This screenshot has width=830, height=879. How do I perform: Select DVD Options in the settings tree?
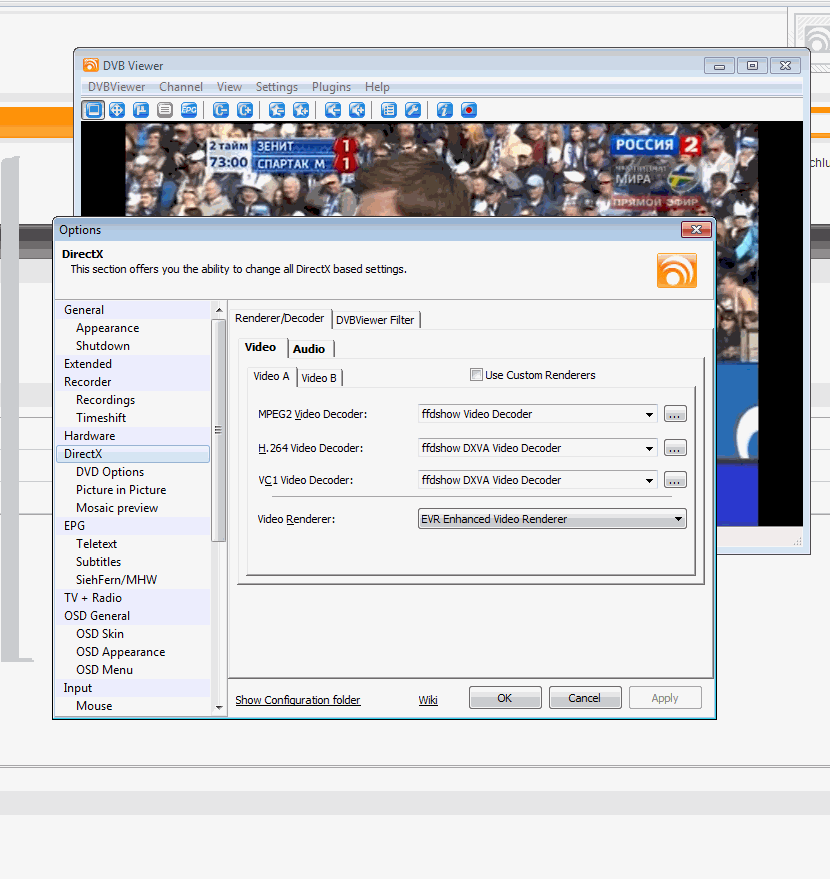pos(110,472)
